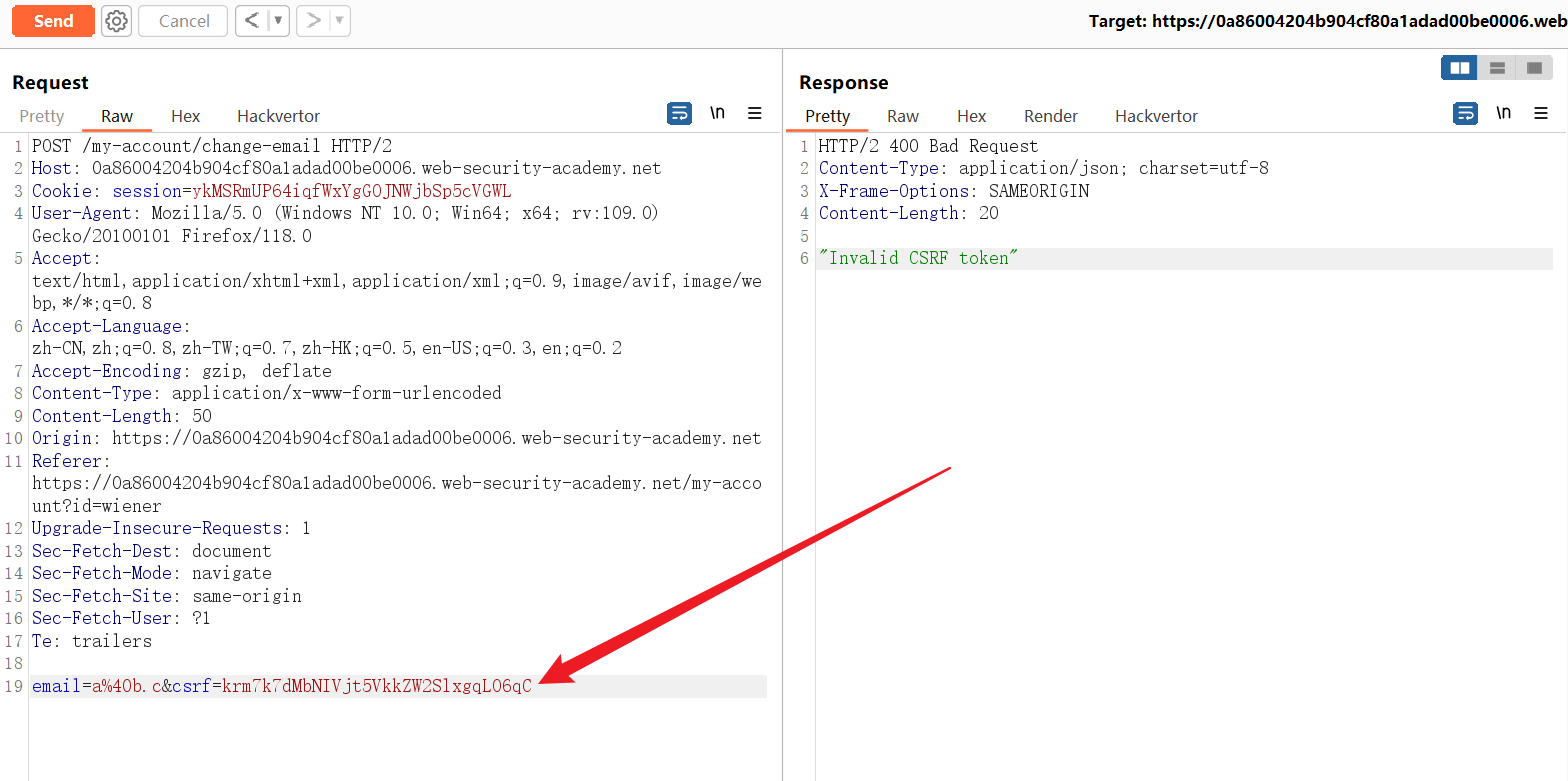Screen dimensions: 1568x781
Task: Switch to combined tabbed view layout
Action: [x=1534, y=68]
